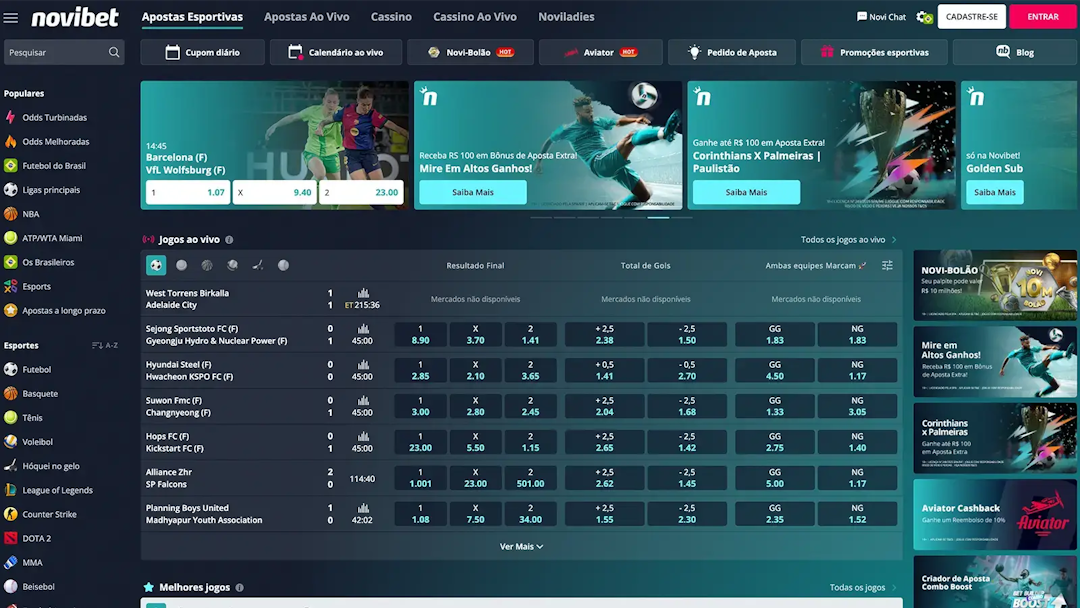Open the Melhores jogos info icon

(x=240, y=587)
